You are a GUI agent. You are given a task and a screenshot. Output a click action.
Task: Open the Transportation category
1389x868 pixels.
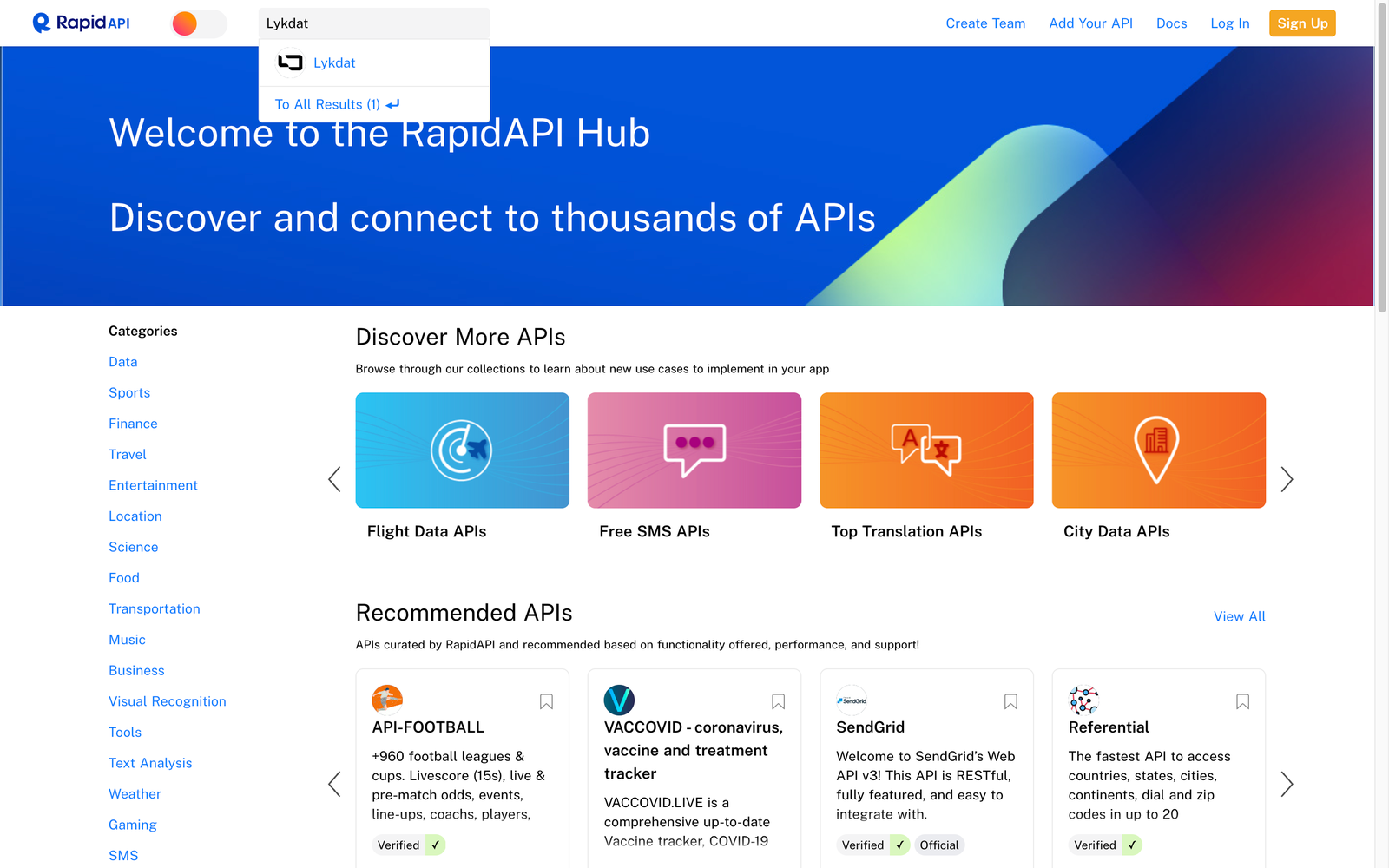(155, 608)
